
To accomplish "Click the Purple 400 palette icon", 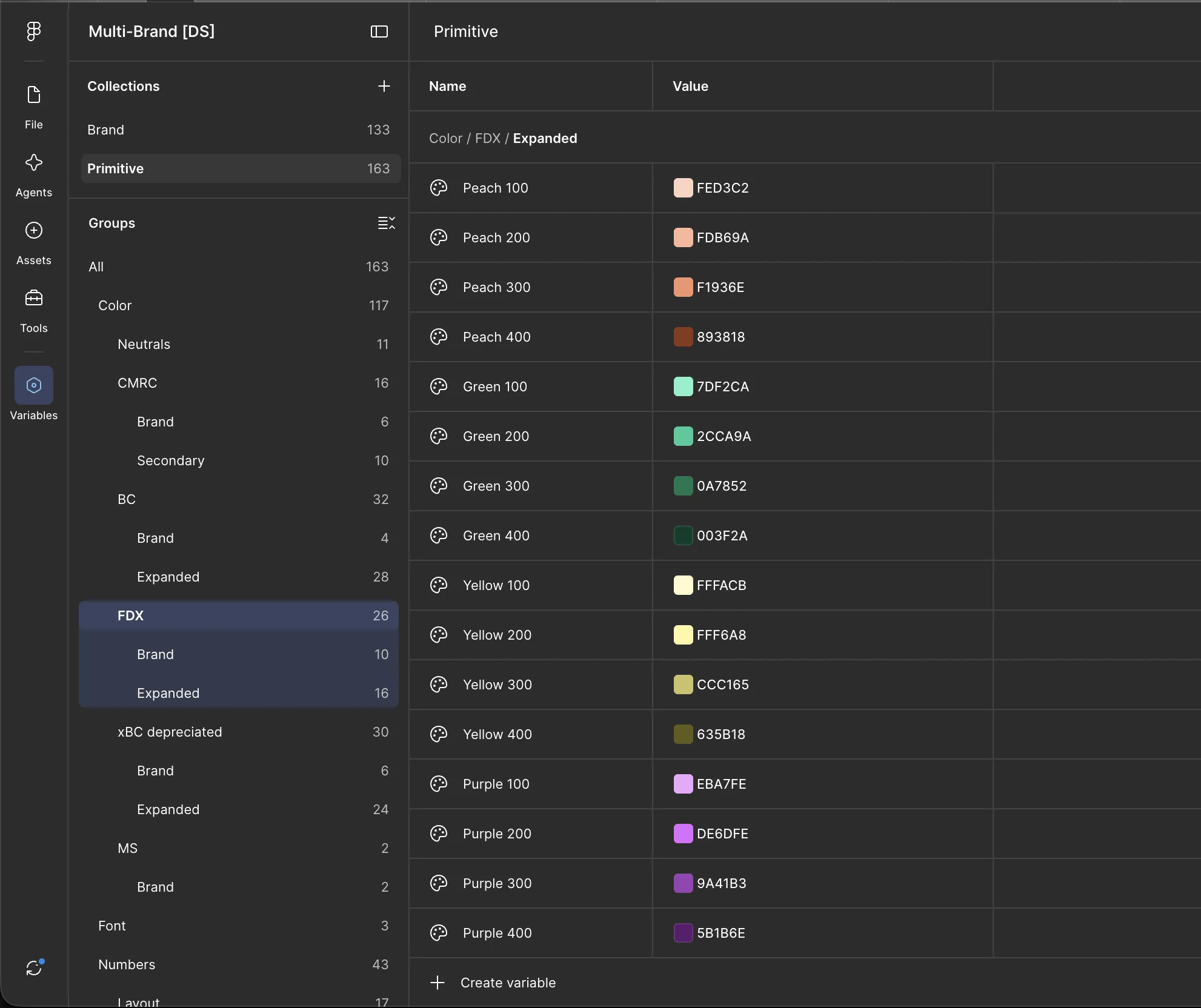I will tap(439, 933).
